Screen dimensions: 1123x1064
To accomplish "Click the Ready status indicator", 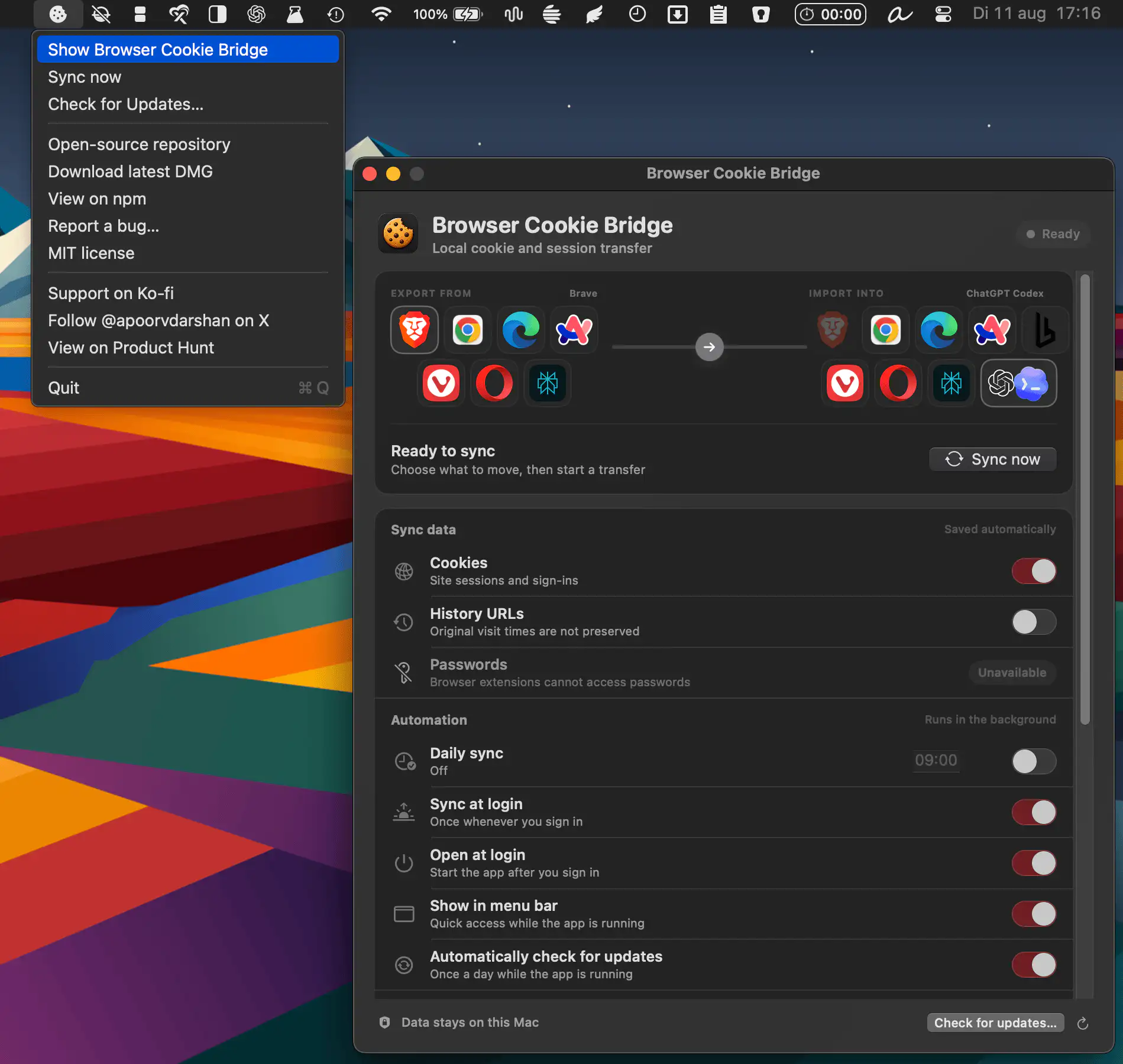I will point(1053,234).
